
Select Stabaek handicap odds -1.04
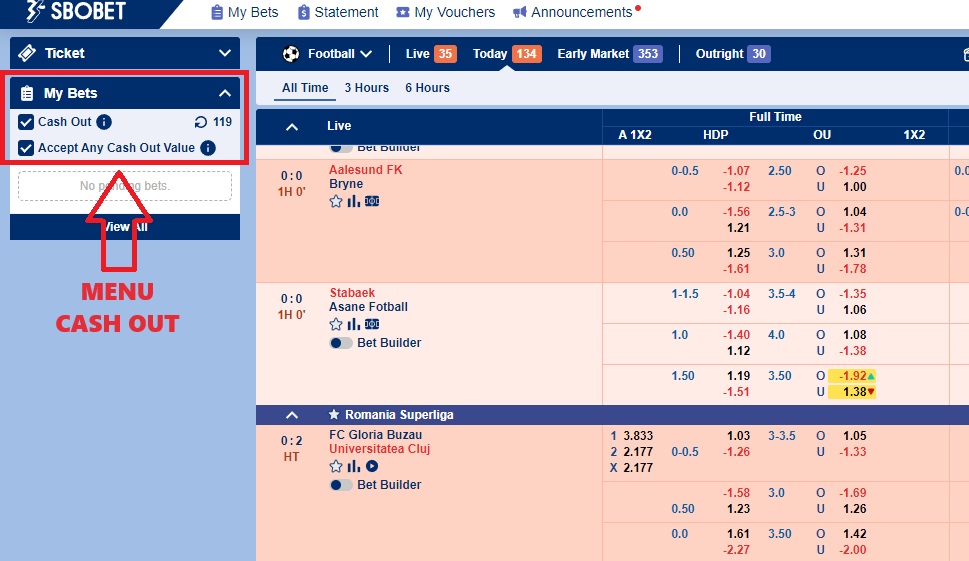click(x=736, y=293)
